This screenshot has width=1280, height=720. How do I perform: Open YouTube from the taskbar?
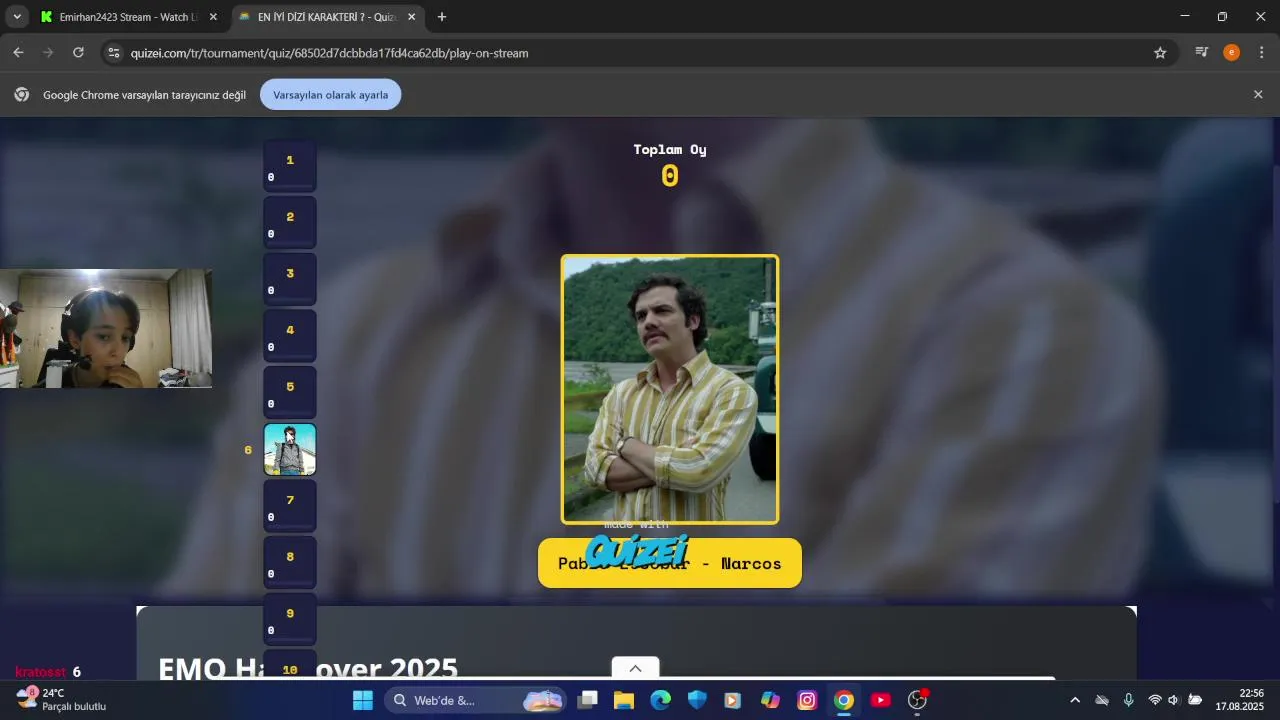(x=881, y=700)
